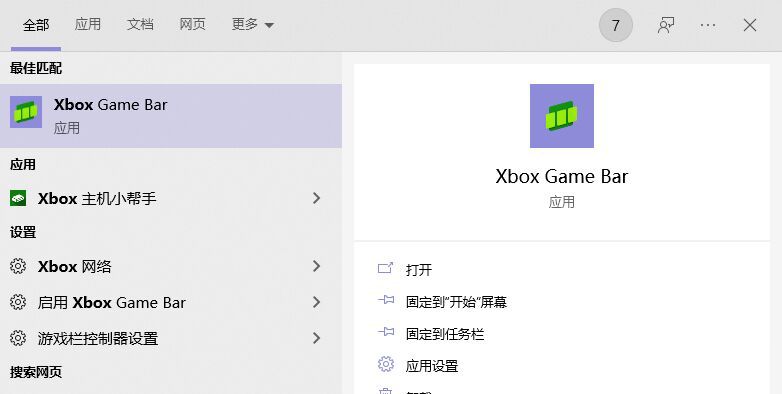782x394 pixels.
Task: Expand the Xbox 网络 result arrow
Action: 316,266
